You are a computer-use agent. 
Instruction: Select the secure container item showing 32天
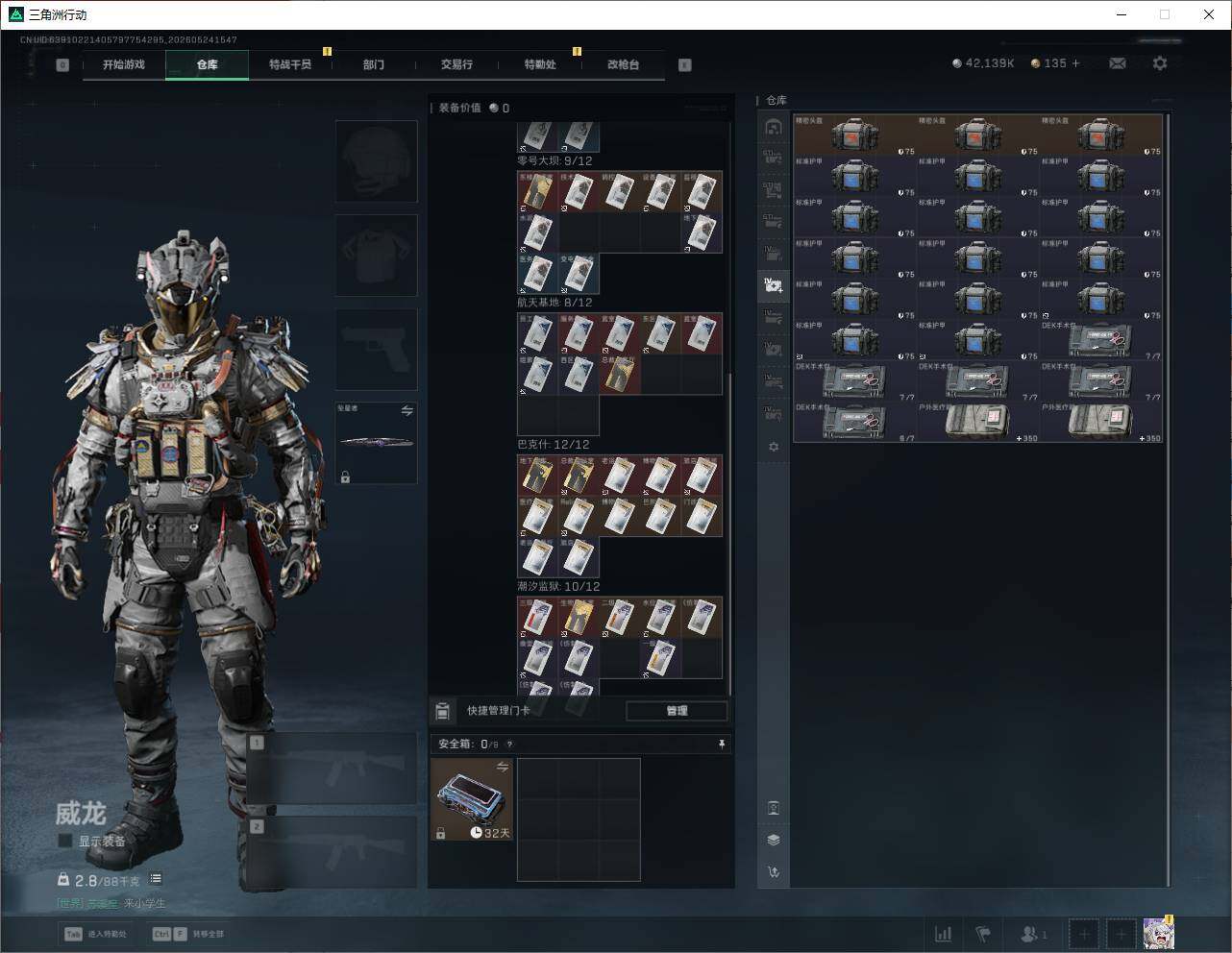click(x=472, y=799)
